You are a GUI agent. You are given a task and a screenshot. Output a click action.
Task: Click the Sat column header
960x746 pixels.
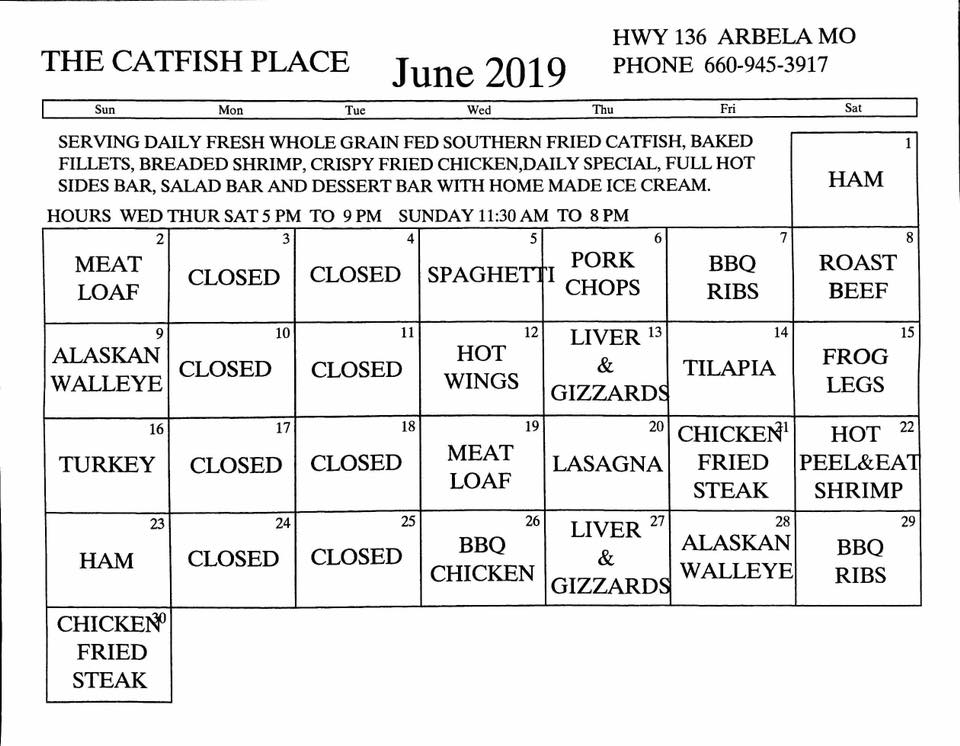pyautogui.click(x=853, y=108)
